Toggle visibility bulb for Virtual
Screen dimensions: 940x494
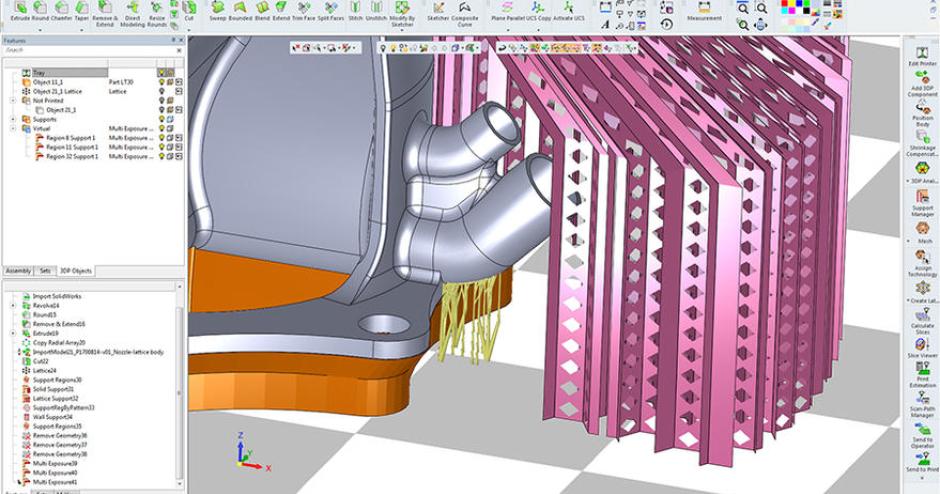point(161,128)
